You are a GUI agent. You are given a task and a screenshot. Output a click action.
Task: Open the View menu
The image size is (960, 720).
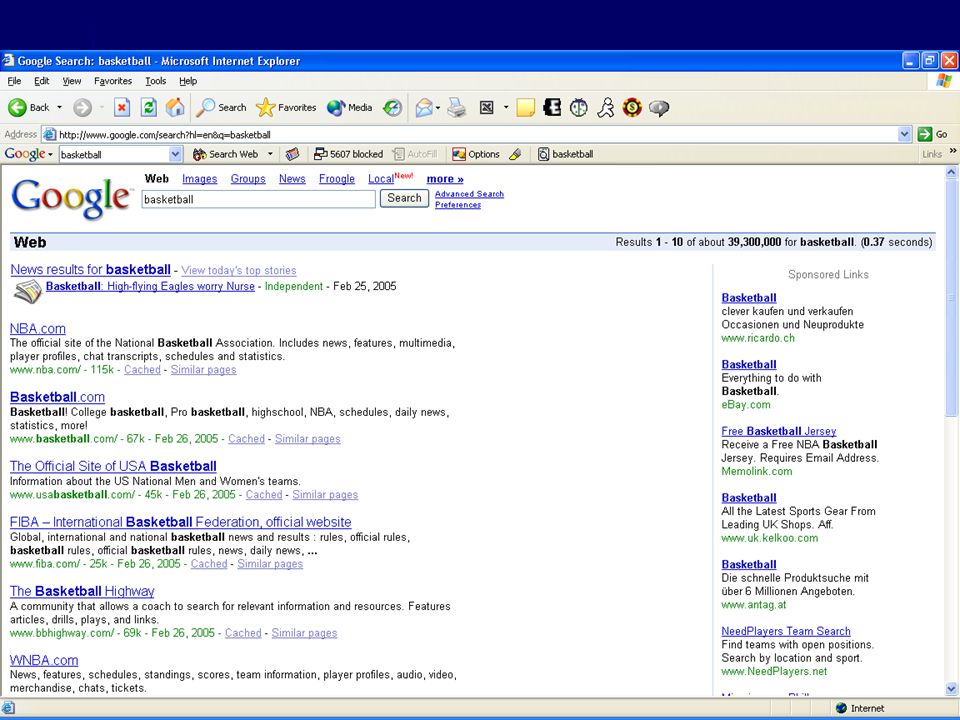pyautogui.click(x=72, y=81)
